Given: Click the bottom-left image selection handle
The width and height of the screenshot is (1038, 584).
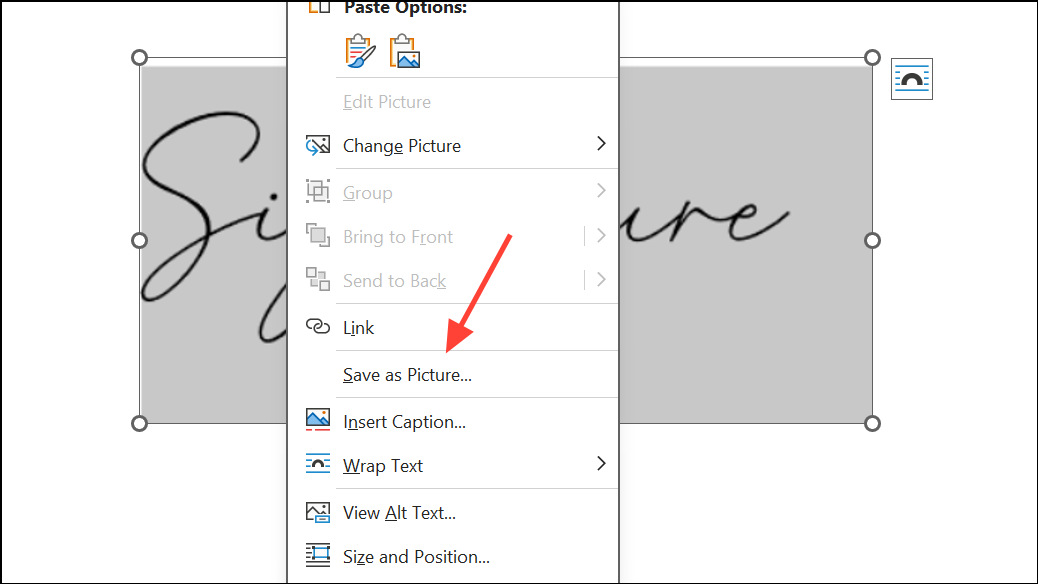Looking at the screenshot, I should 138,423.
